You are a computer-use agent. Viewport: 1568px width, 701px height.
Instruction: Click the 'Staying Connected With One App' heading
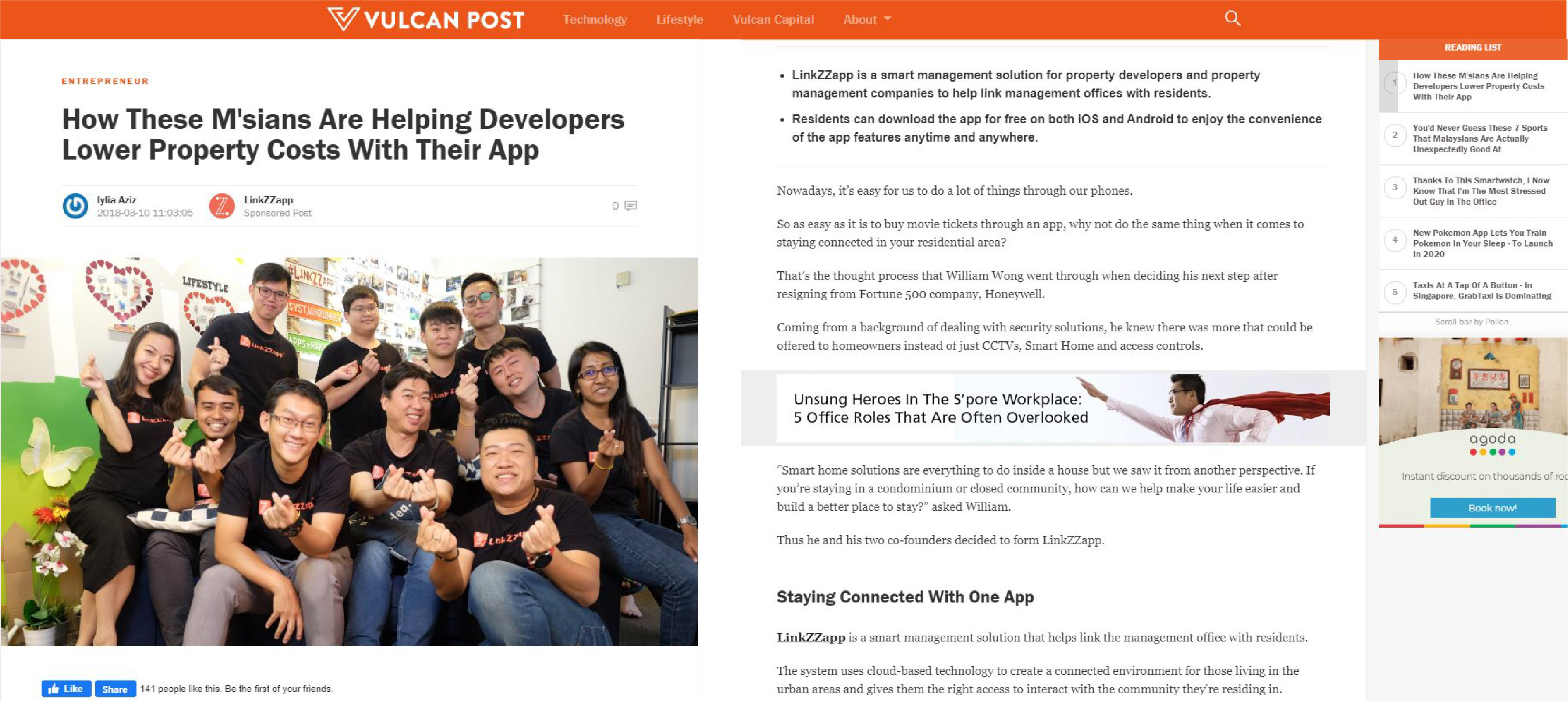click(x=905, y=596)
